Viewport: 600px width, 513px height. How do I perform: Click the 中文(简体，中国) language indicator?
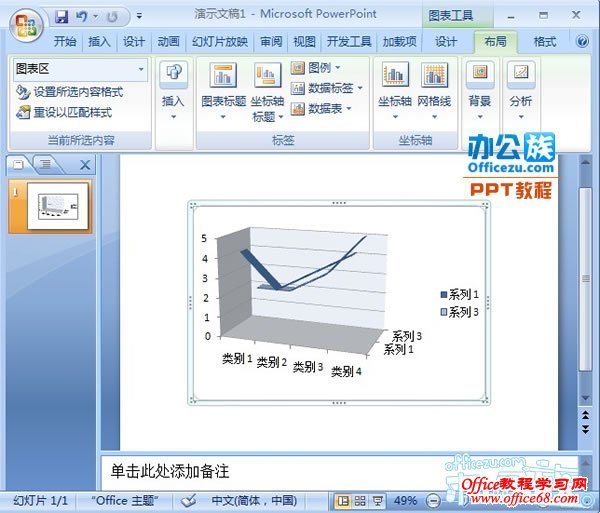(x=254, y=500)
